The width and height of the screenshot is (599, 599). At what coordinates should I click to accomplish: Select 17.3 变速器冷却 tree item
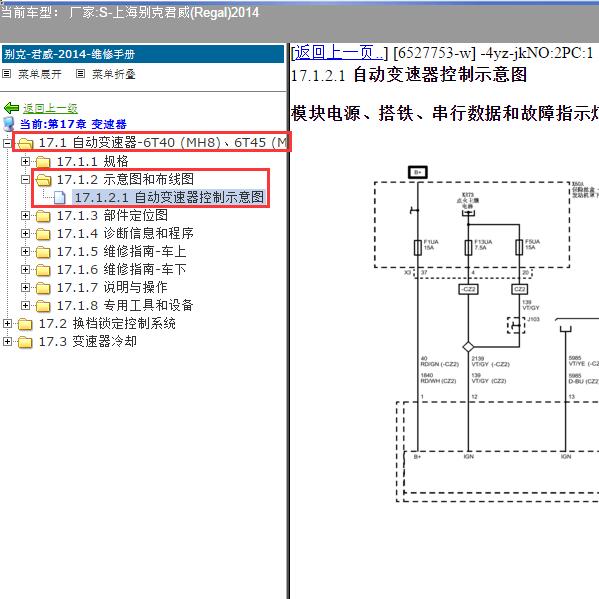coord(88,342)
